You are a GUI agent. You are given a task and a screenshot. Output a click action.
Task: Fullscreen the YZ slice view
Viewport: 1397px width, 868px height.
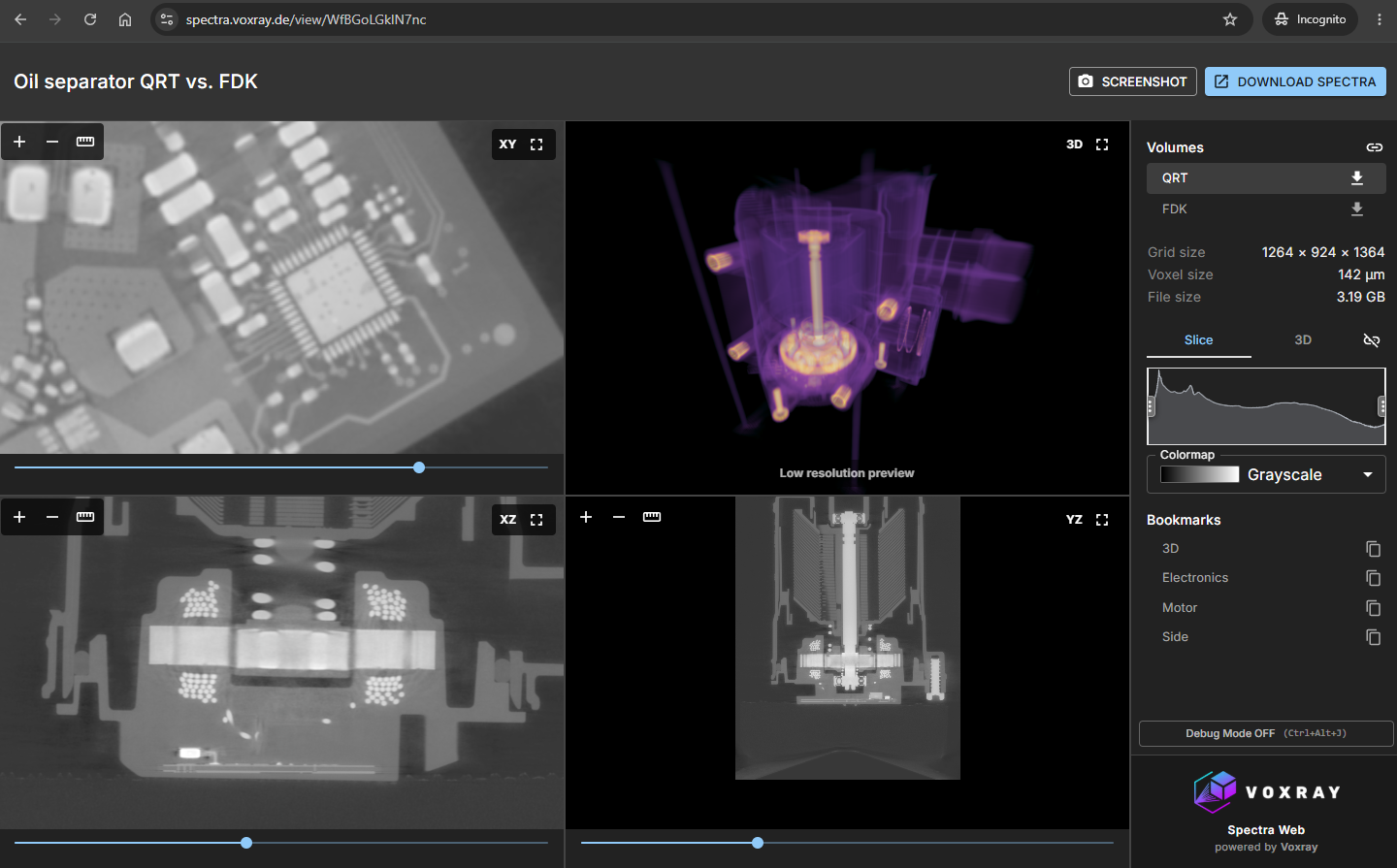click(x=1102, y=520)
